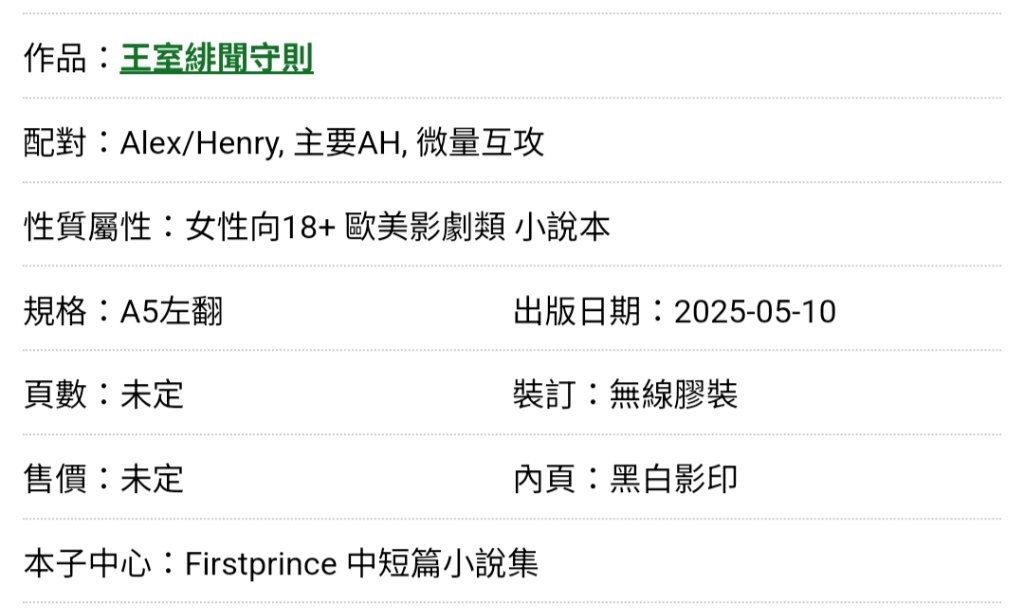This screenshot has width=1024, height=615.
Task: Click the 性質屬性 label
Action: [x=88, y=227]
